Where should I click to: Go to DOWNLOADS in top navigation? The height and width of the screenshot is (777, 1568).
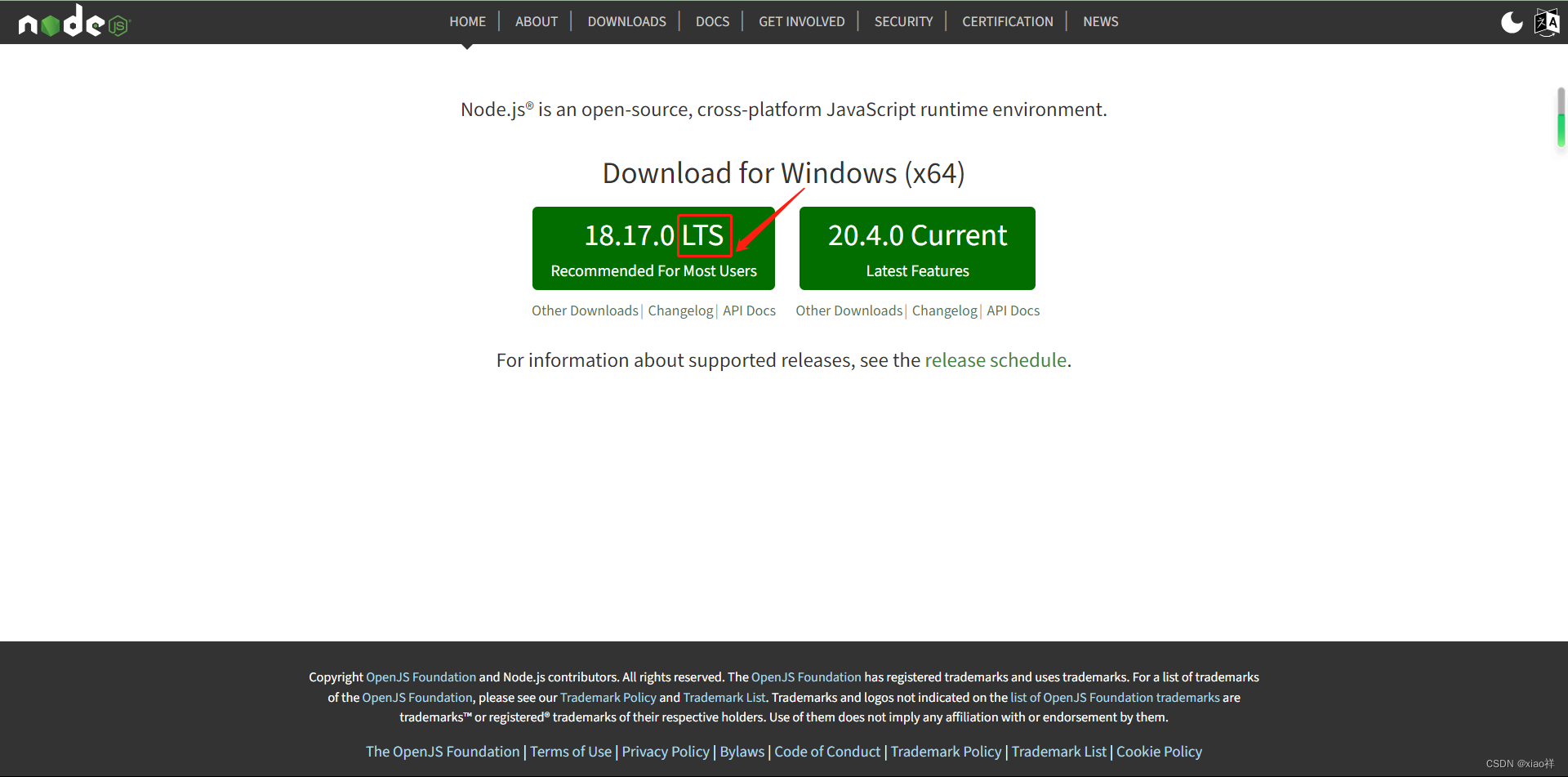(x=626, y=21)
